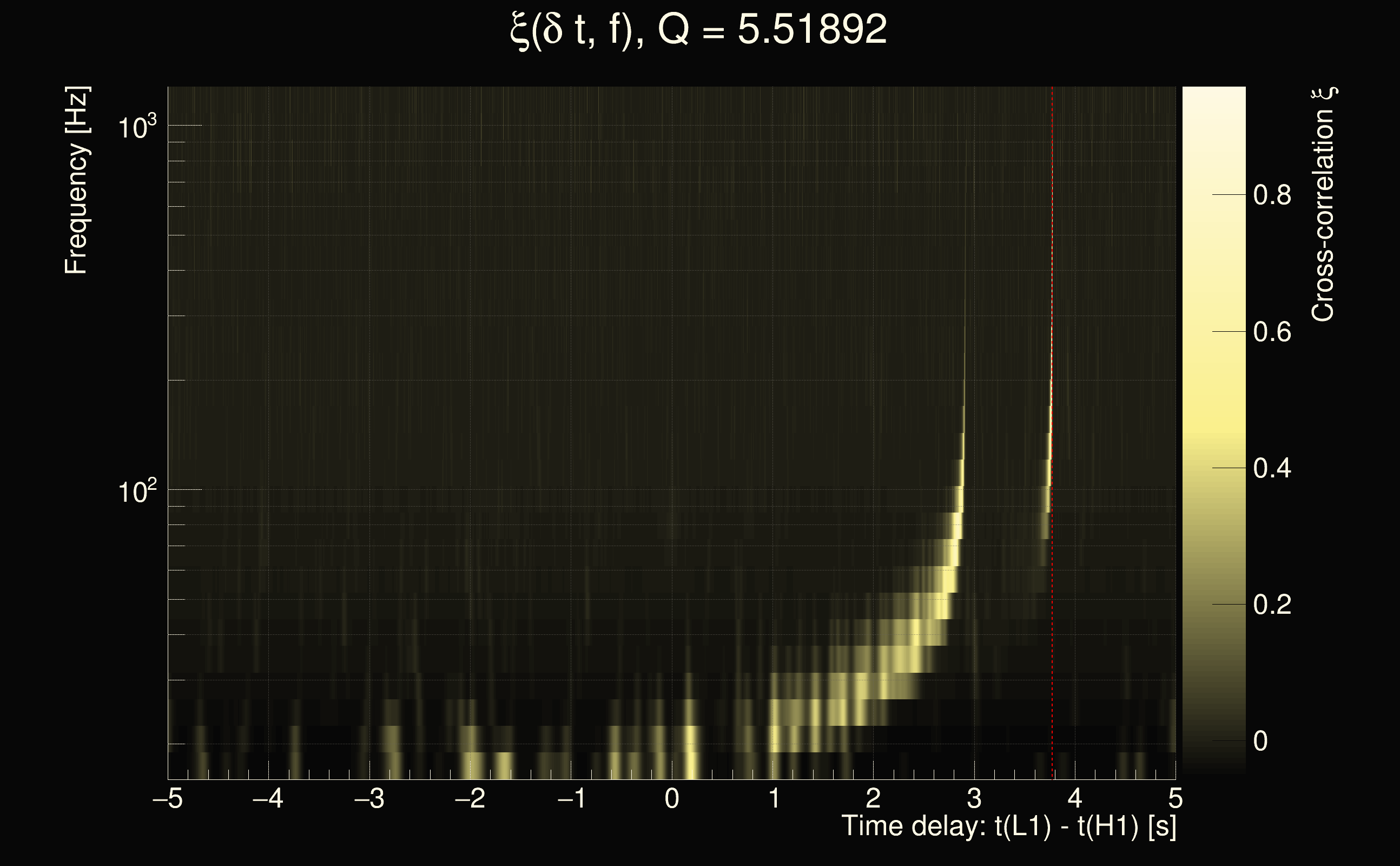Viewport: 1400px width, 866px height.
Task: Click the 0.2 colorbar tick label
Action: 1272,605
